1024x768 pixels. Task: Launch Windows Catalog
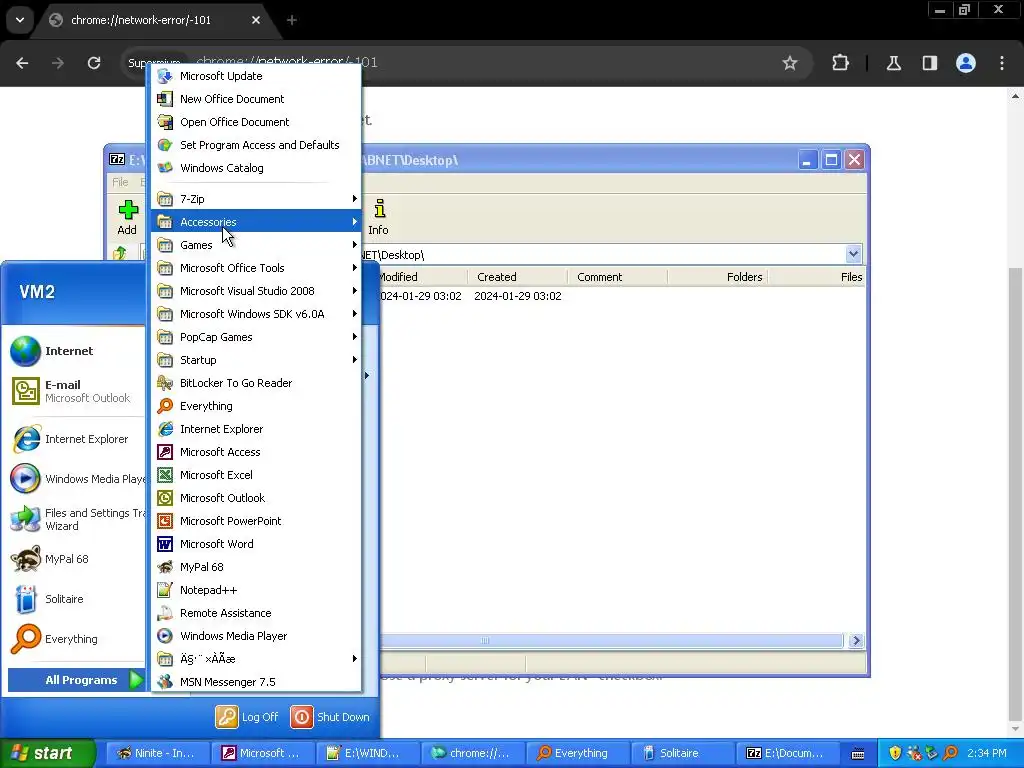tap(256, 168)
